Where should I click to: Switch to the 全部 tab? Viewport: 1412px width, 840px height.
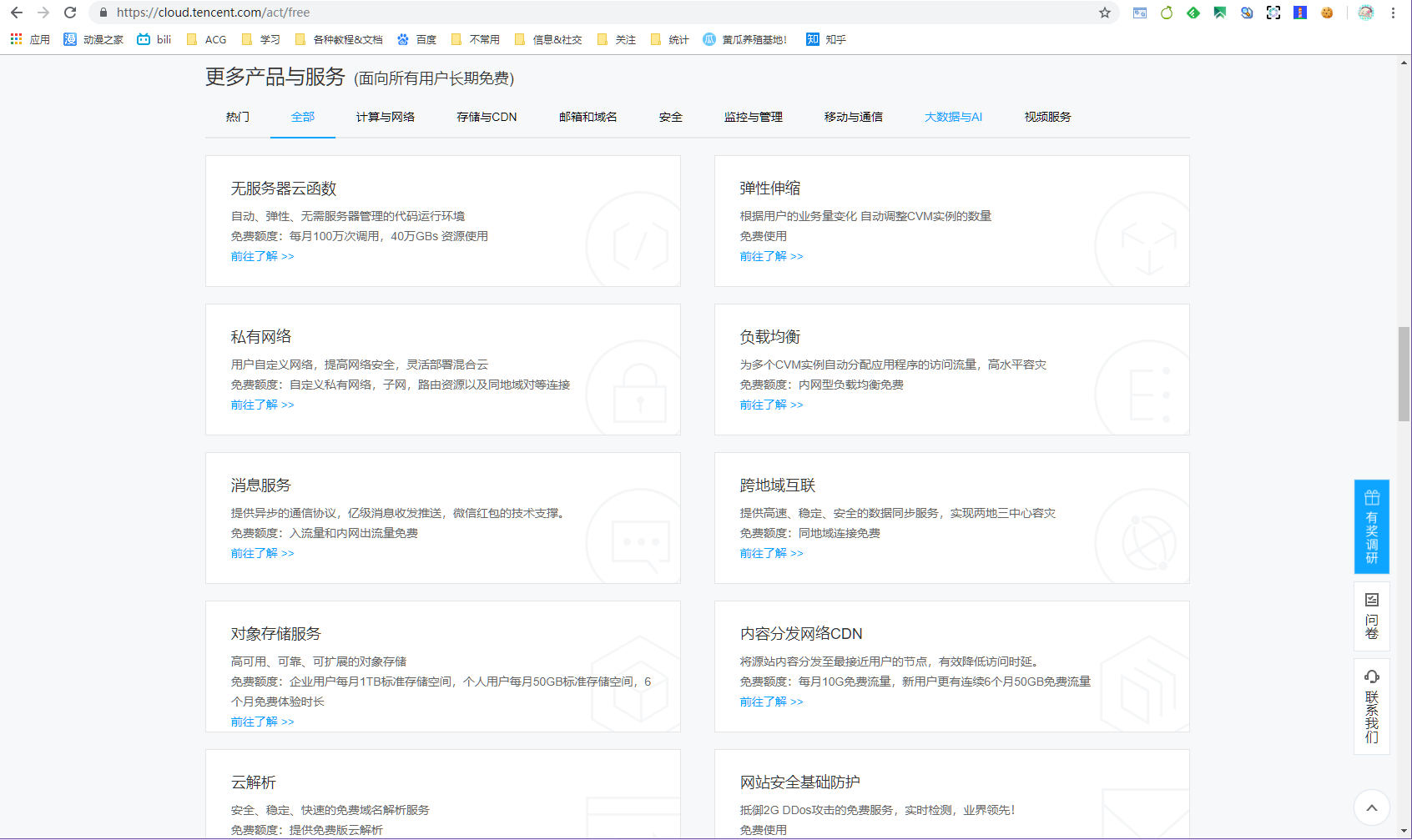(303, 117)
